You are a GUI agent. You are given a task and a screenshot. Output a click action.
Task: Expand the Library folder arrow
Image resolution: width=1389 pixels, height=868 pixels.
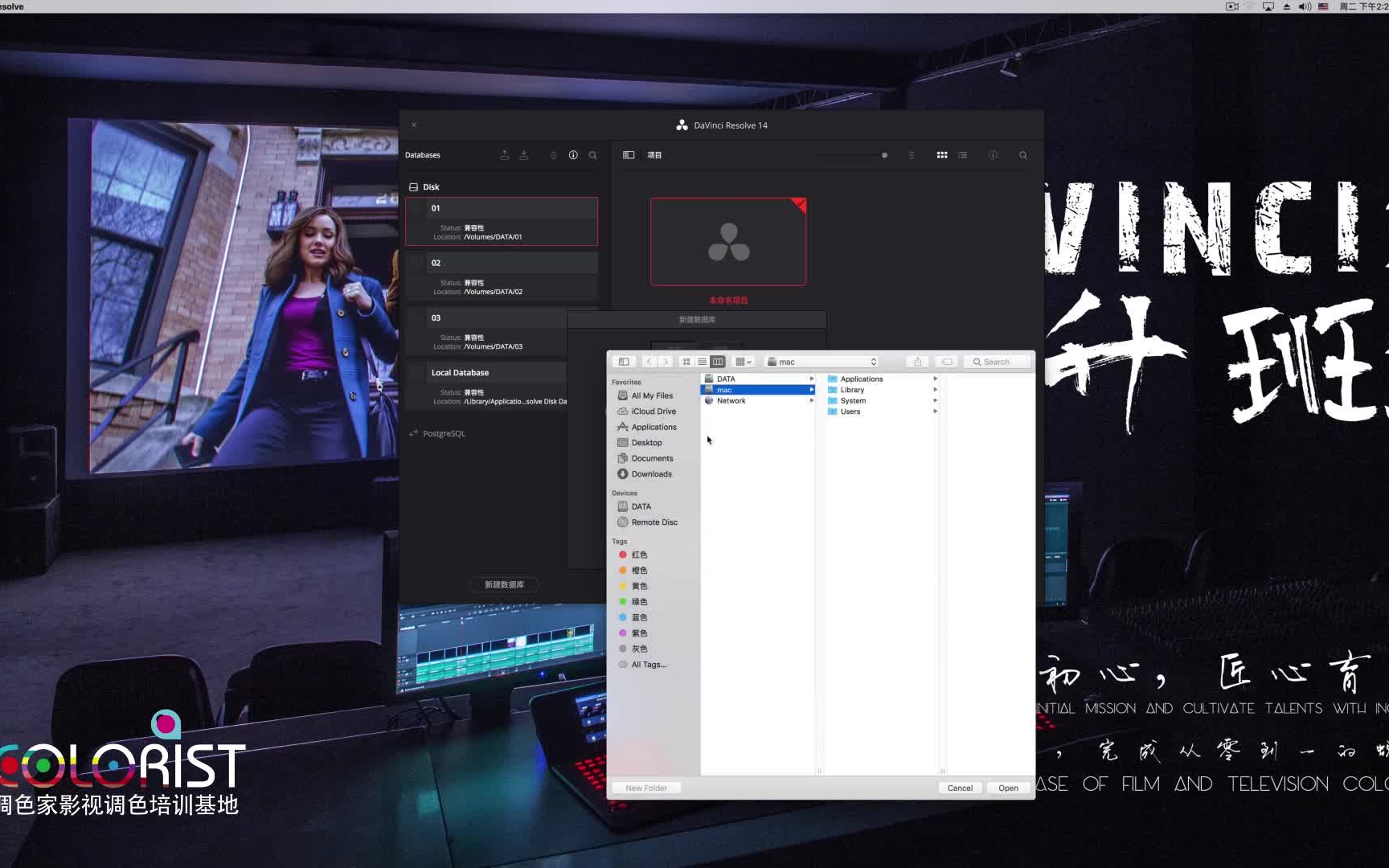click(x=935, y=390)
